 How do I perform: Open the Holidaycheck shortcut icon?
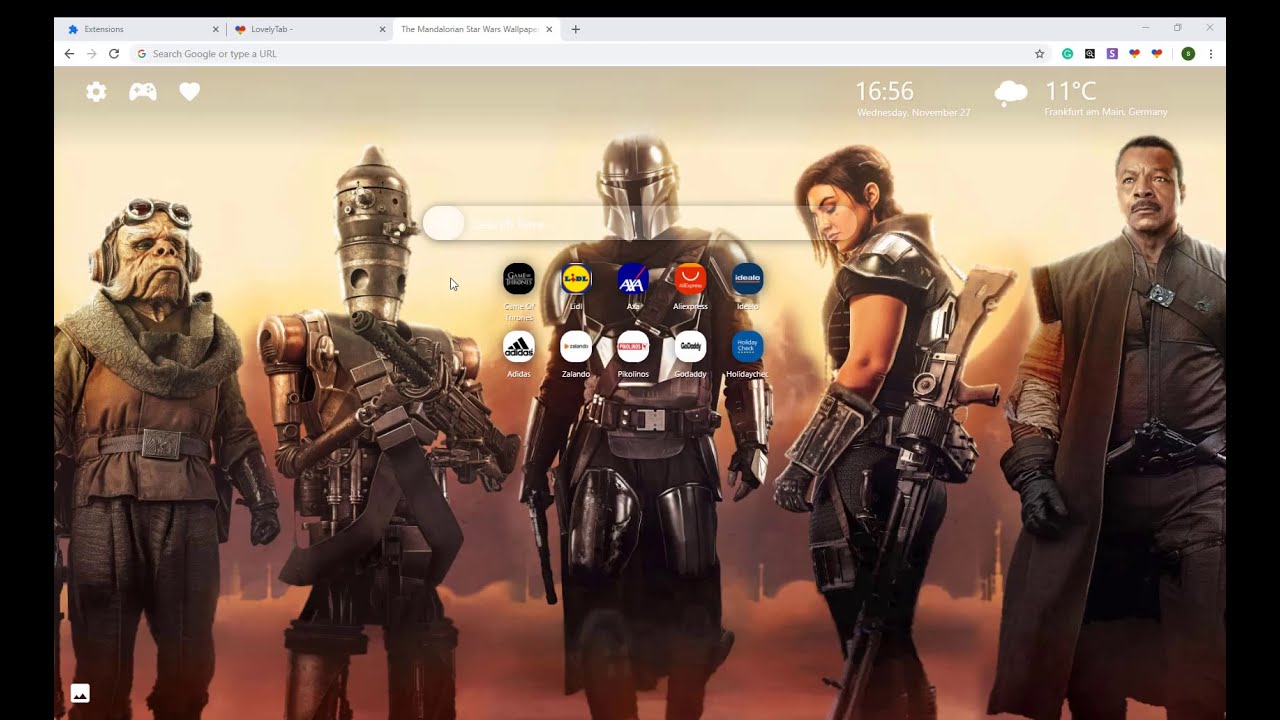click(x=747, y=347)
